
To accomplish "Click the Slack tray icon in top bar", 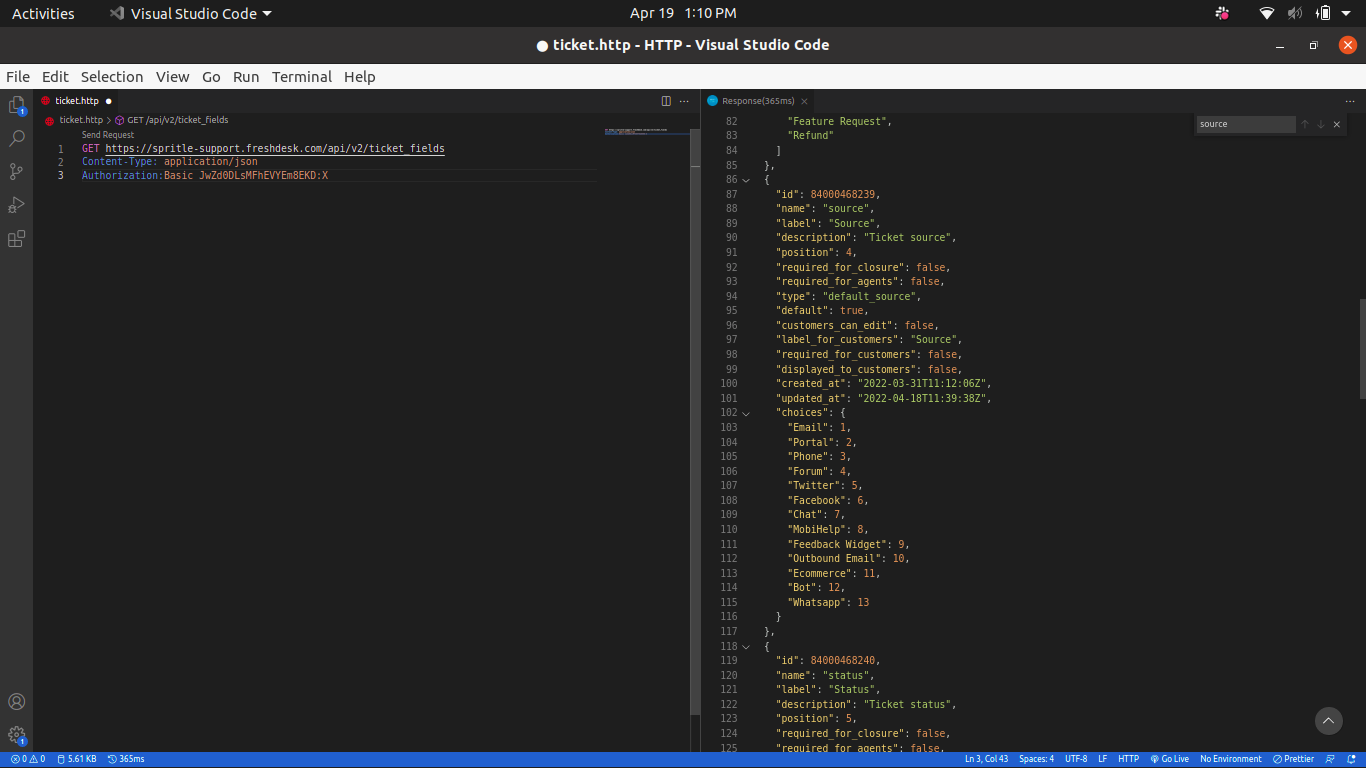I will coord(1222,13).
